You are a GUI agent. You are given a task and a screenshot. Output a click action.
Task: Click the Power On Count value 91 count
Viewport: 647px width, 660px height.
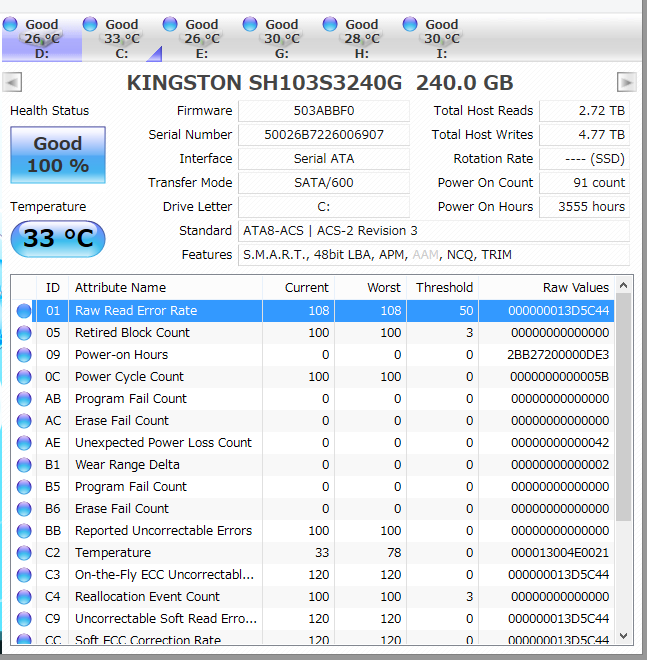click(584, 183)
